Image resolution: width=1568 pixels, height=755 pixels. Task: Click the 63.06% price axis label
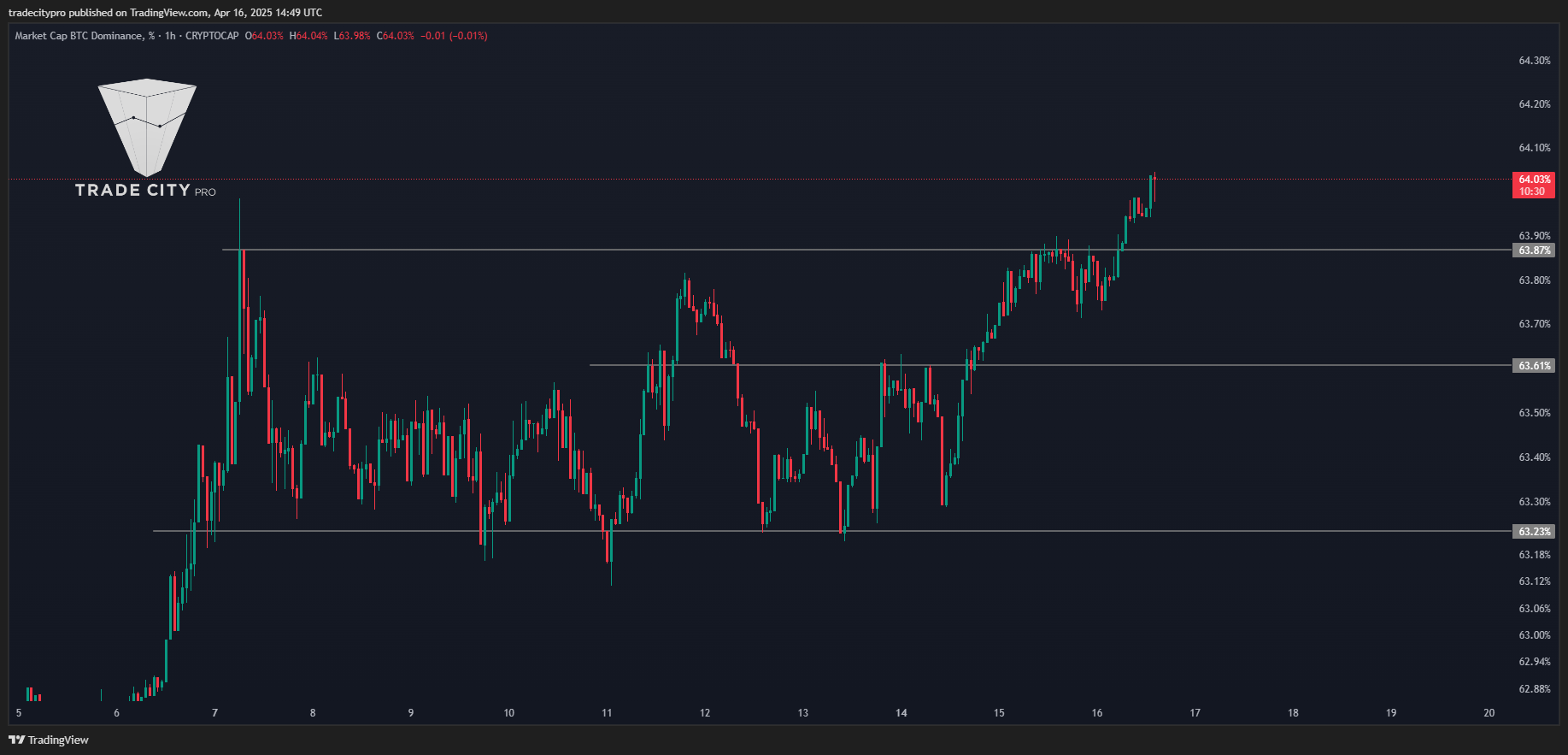(x=1535, y=609)
